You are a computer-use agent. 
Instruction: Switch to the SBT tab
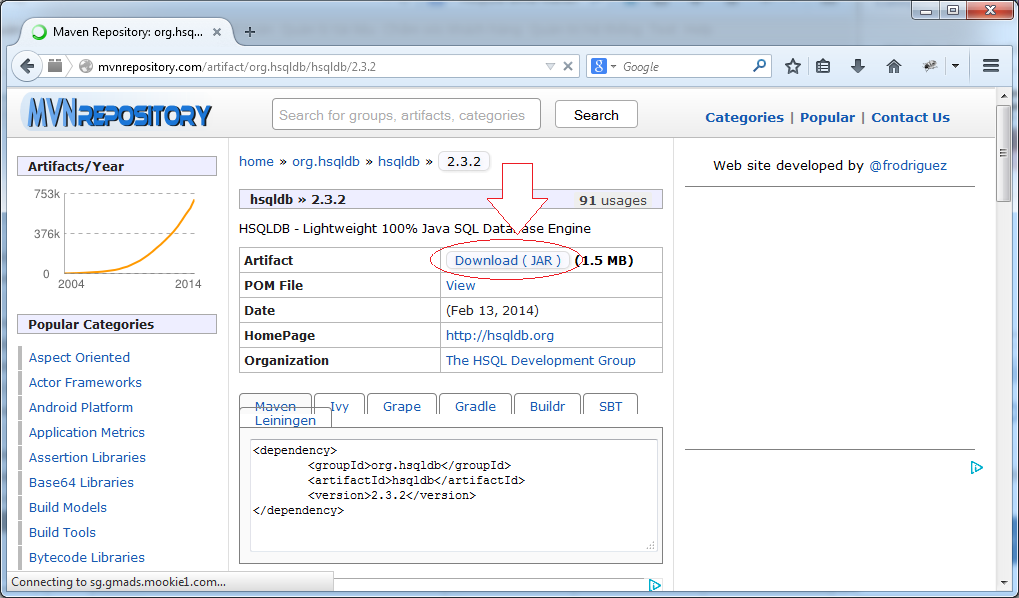(610, 404)
